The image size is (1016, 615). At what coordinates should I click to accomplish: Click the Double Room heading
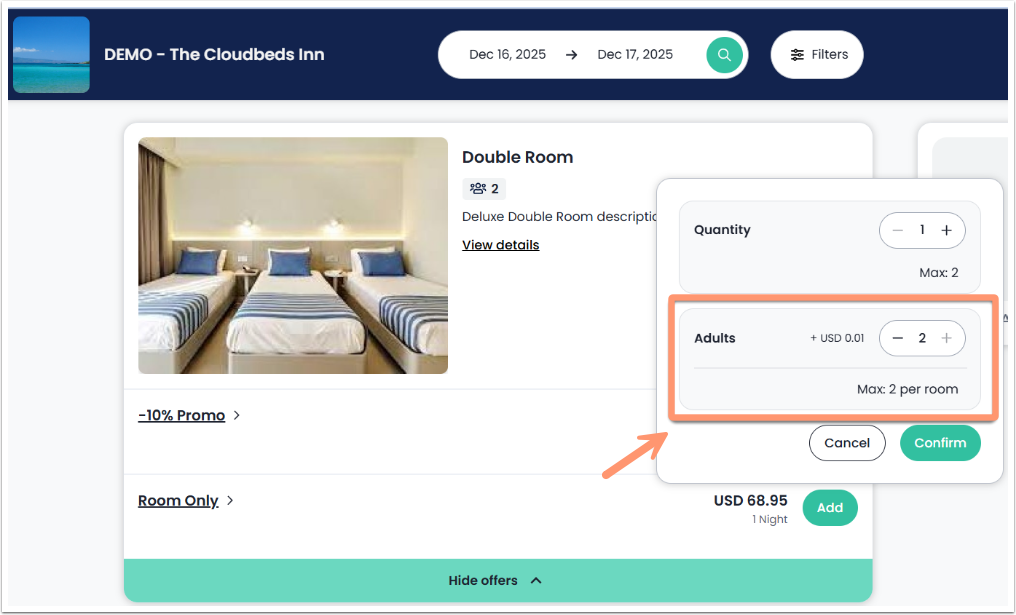[x=517, y=157]
